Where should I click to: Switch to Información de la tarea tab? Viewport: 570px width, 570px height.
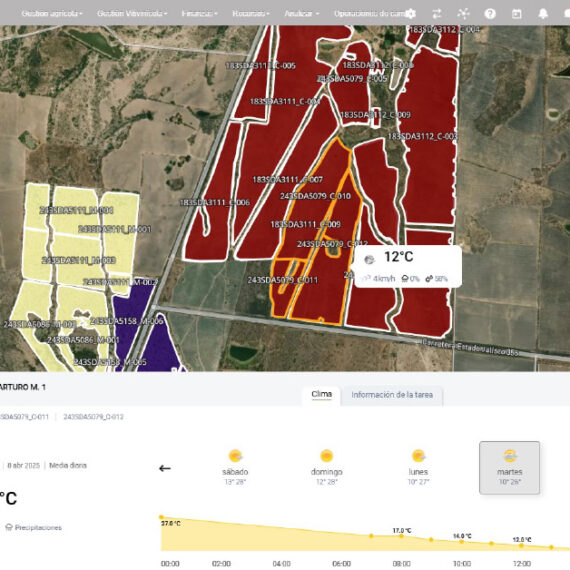click(392, 395)
